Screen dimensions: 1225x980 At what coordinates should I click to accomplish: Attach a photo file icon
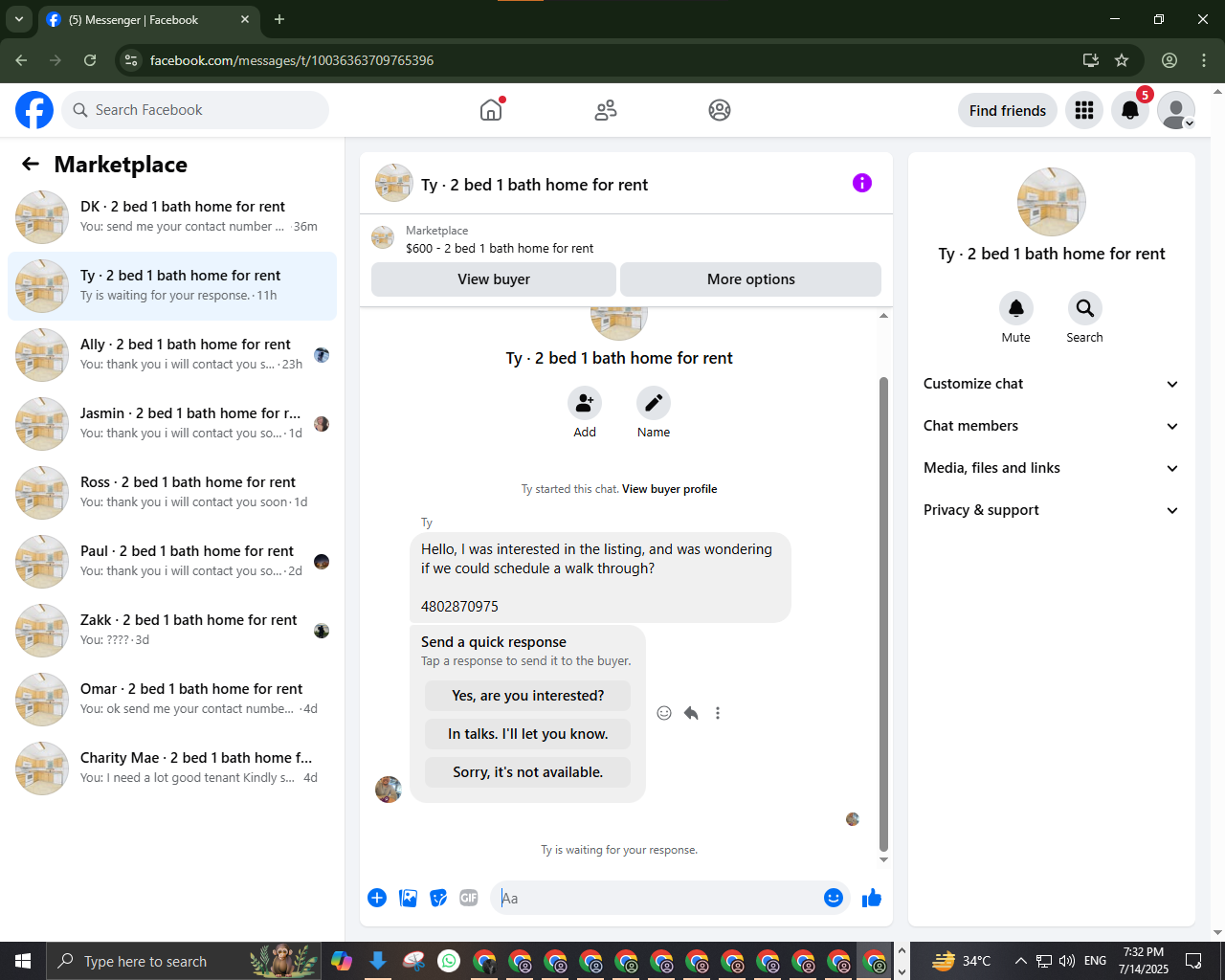(x=409, y=898)
